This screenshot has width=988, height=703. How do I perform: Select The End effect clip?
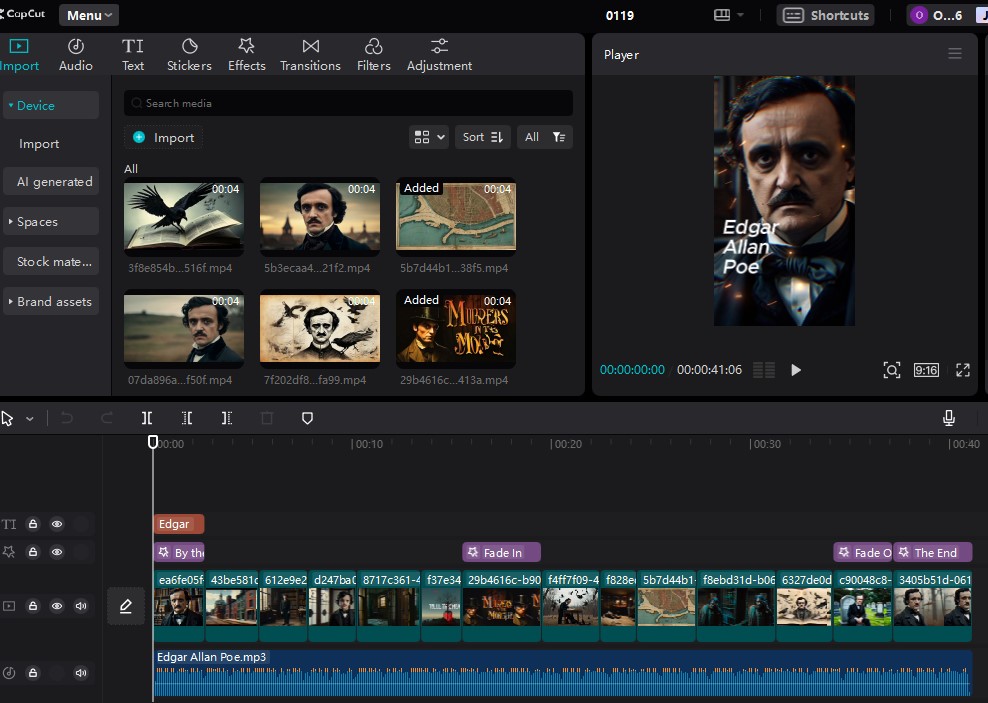933,552
